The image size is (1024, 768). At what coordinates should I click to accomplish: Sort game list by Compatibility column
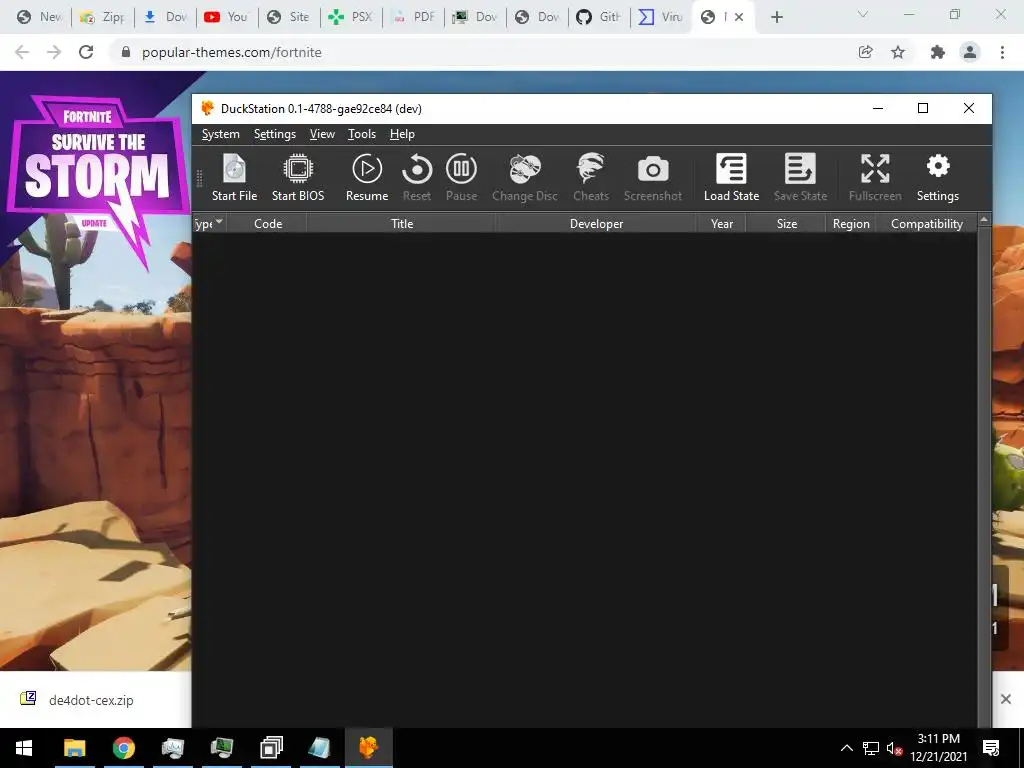[926, 223]
